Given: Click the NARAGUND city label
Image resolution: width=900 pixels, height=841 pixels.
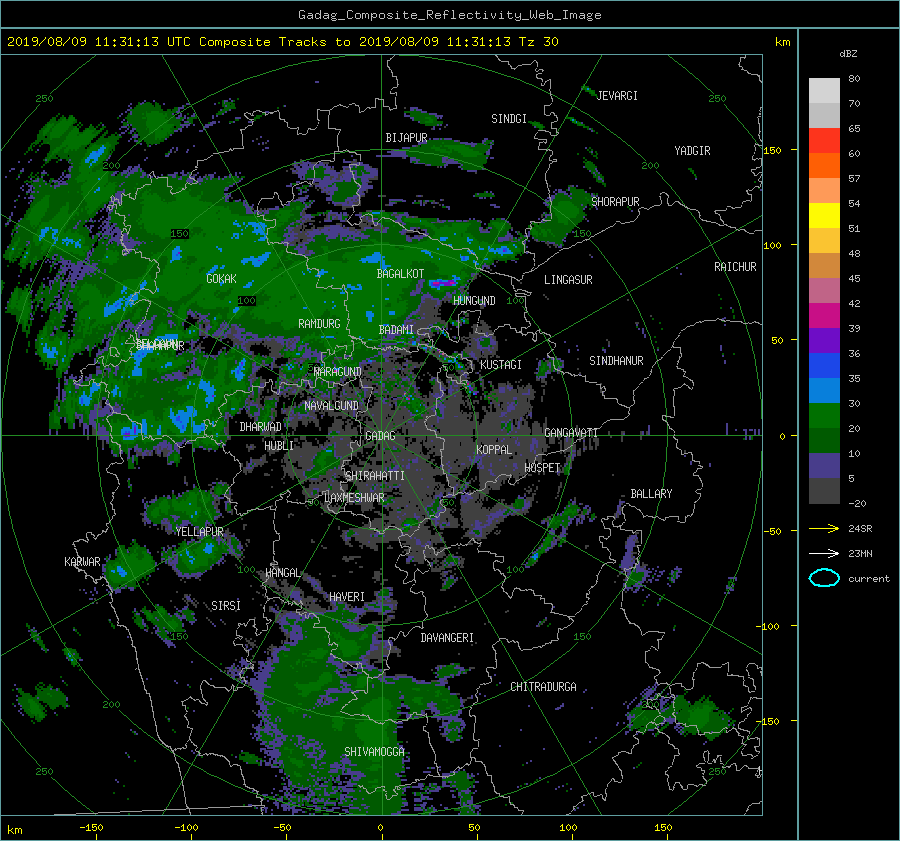Looking at the screenshot, I should coord(338,372).
